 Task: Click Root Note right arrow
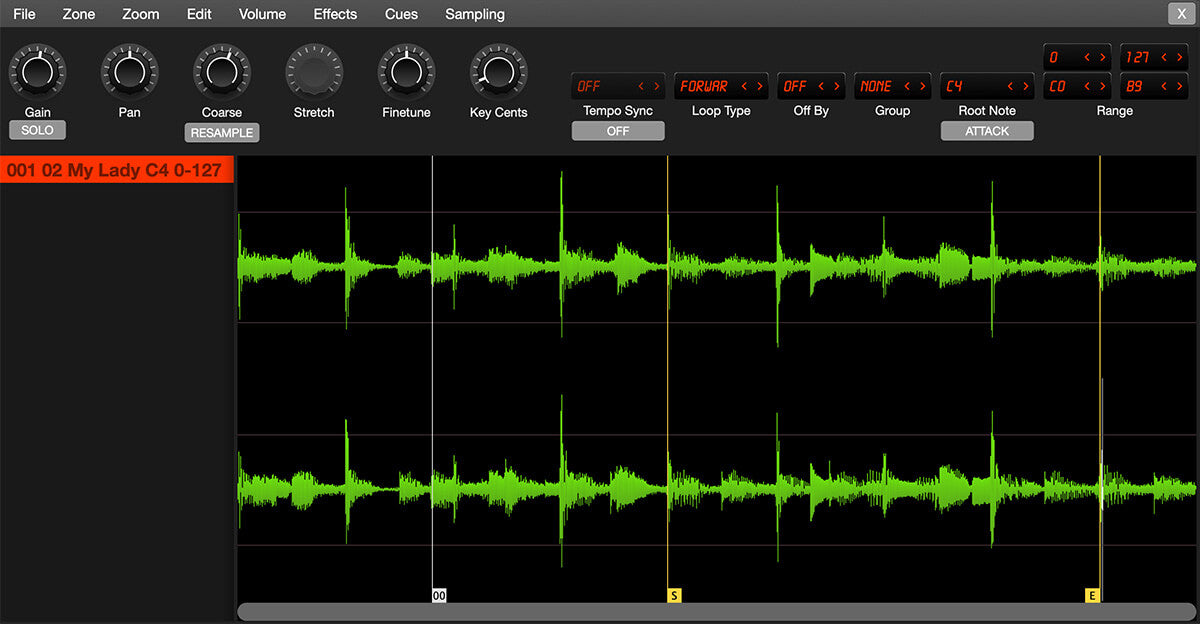(x=1026, y=87)
